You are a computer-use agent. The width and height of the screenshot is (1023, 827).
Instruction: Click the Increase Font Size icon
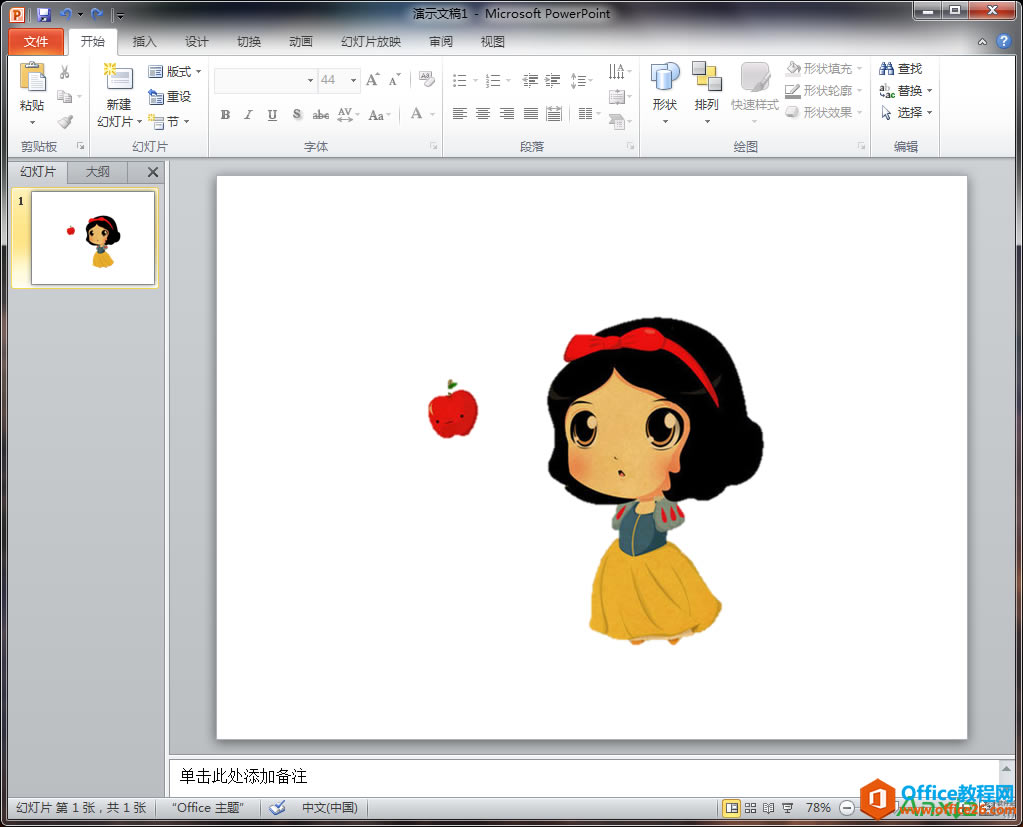click(x=373, y=80)
